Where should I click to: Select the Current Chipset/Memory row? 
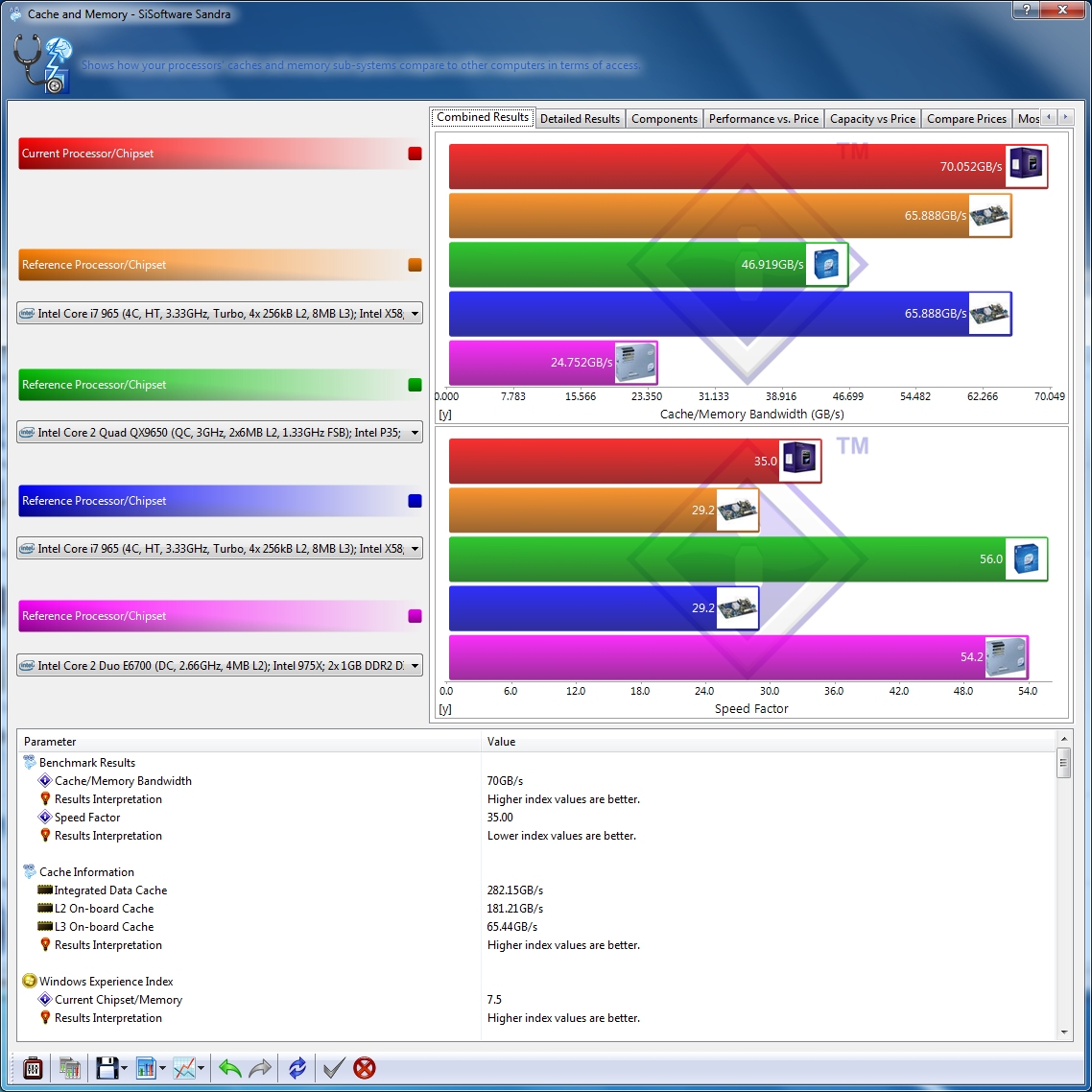point(536,999)
